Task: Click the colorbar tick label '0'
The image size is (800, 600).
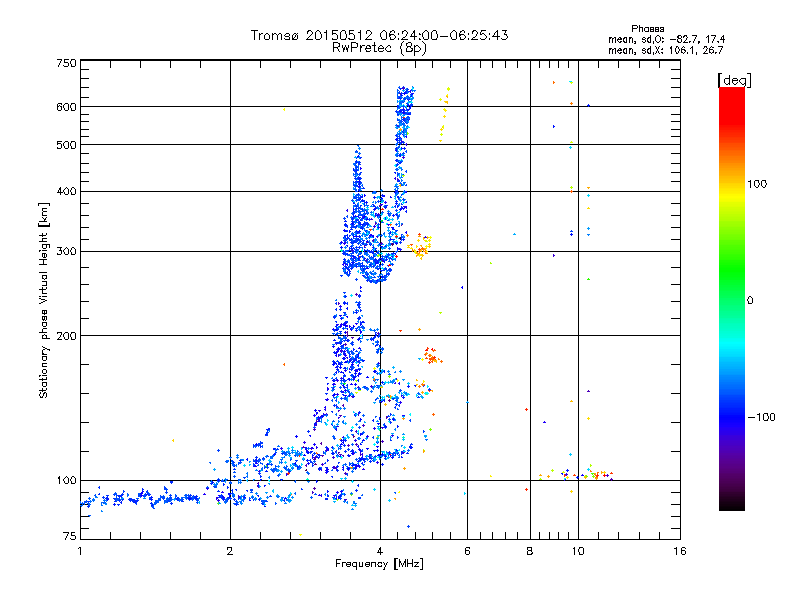Action: click(750, 301)
